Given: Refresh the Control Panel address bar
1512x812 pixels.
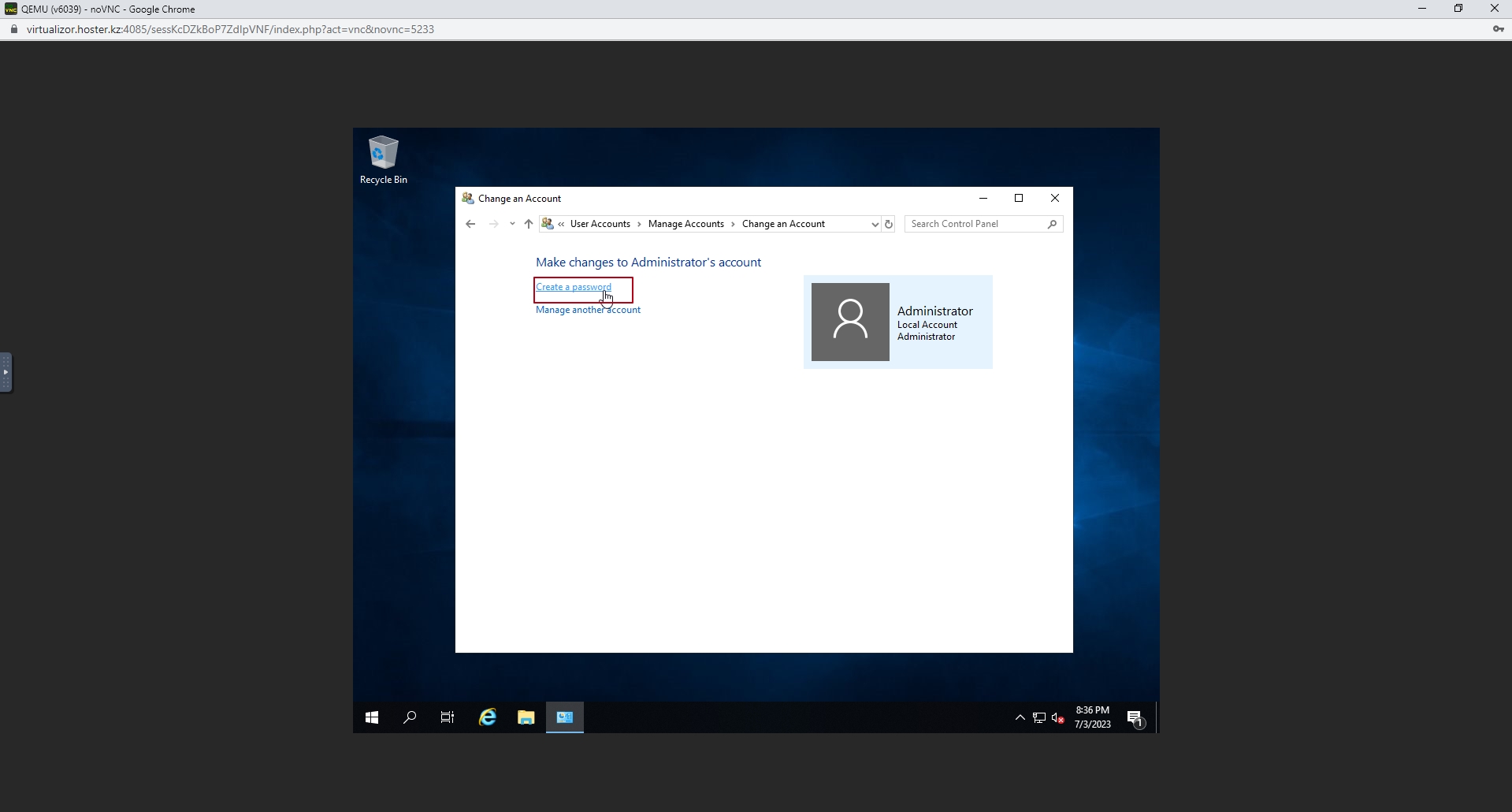Looking at the screenshot, I should pyautogui.click(x=889, y=224).
